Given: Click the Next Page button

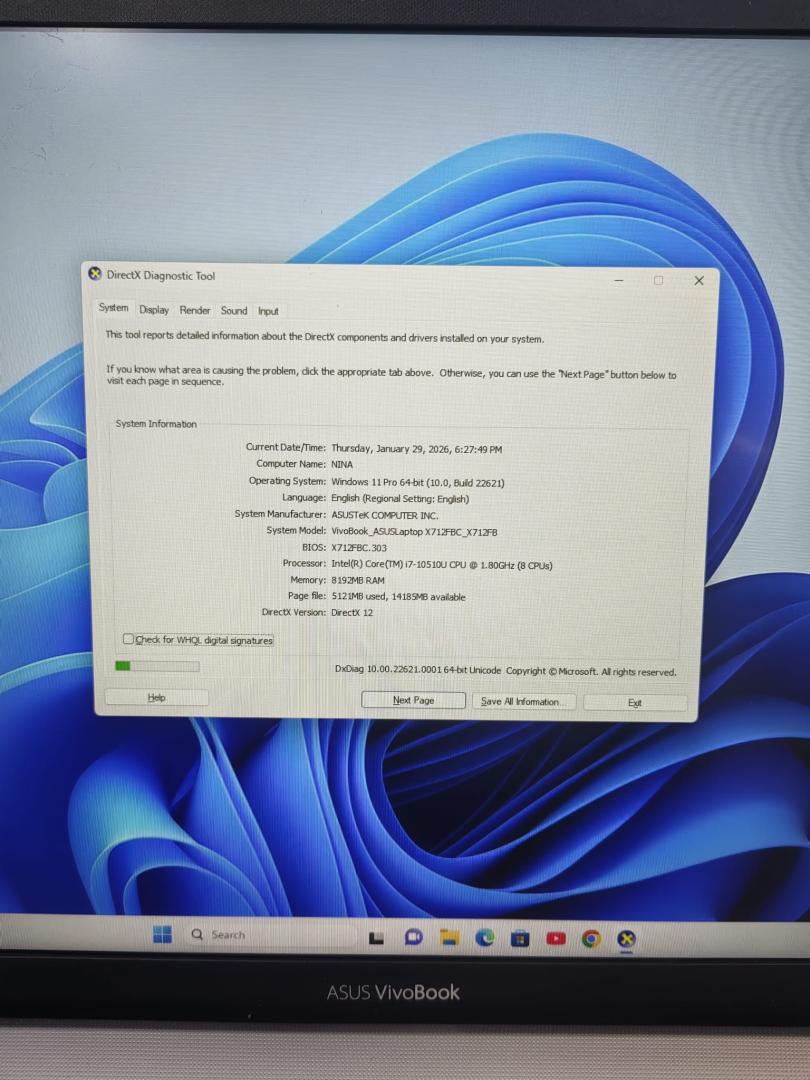Looking at the screenshot, I should pyautogui.click(x=413, y=701).
